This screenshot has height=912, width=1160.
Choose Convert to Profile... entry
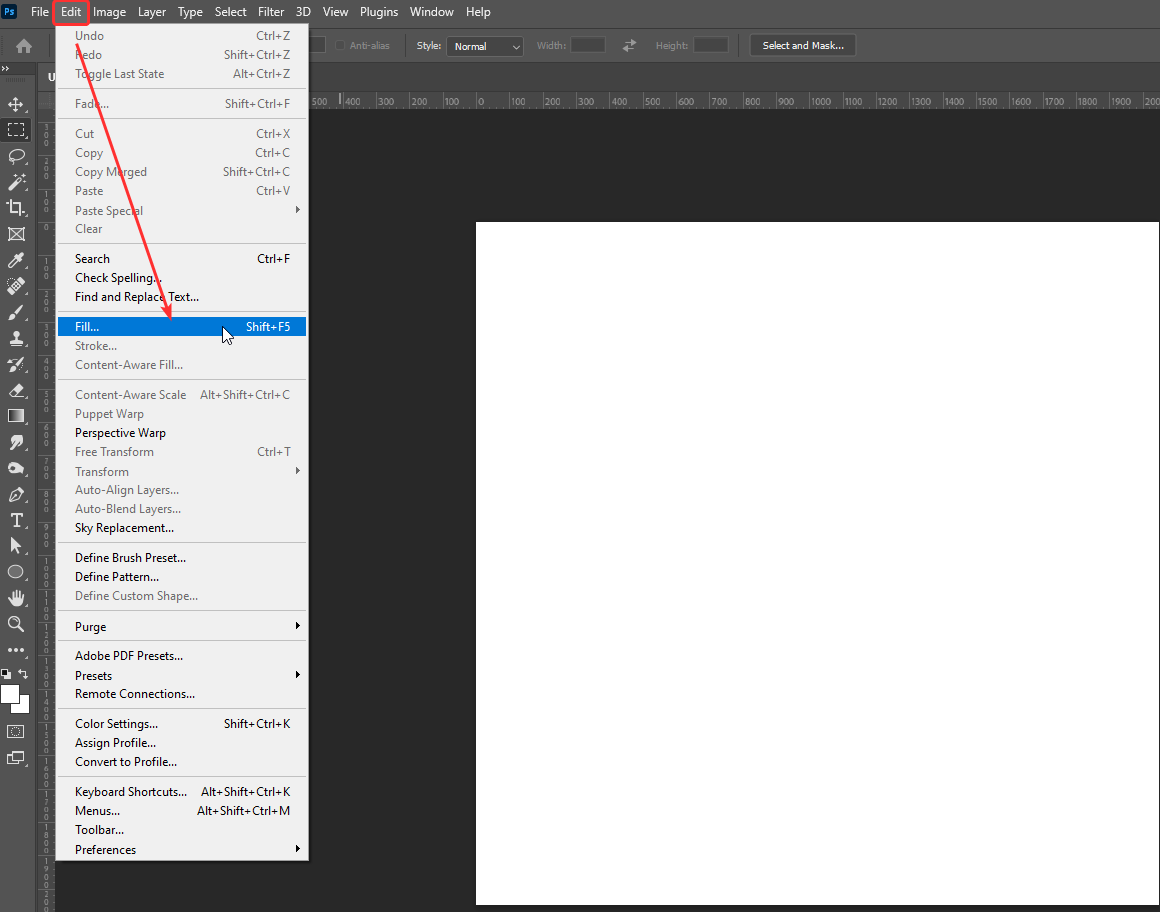click(182, 762)
